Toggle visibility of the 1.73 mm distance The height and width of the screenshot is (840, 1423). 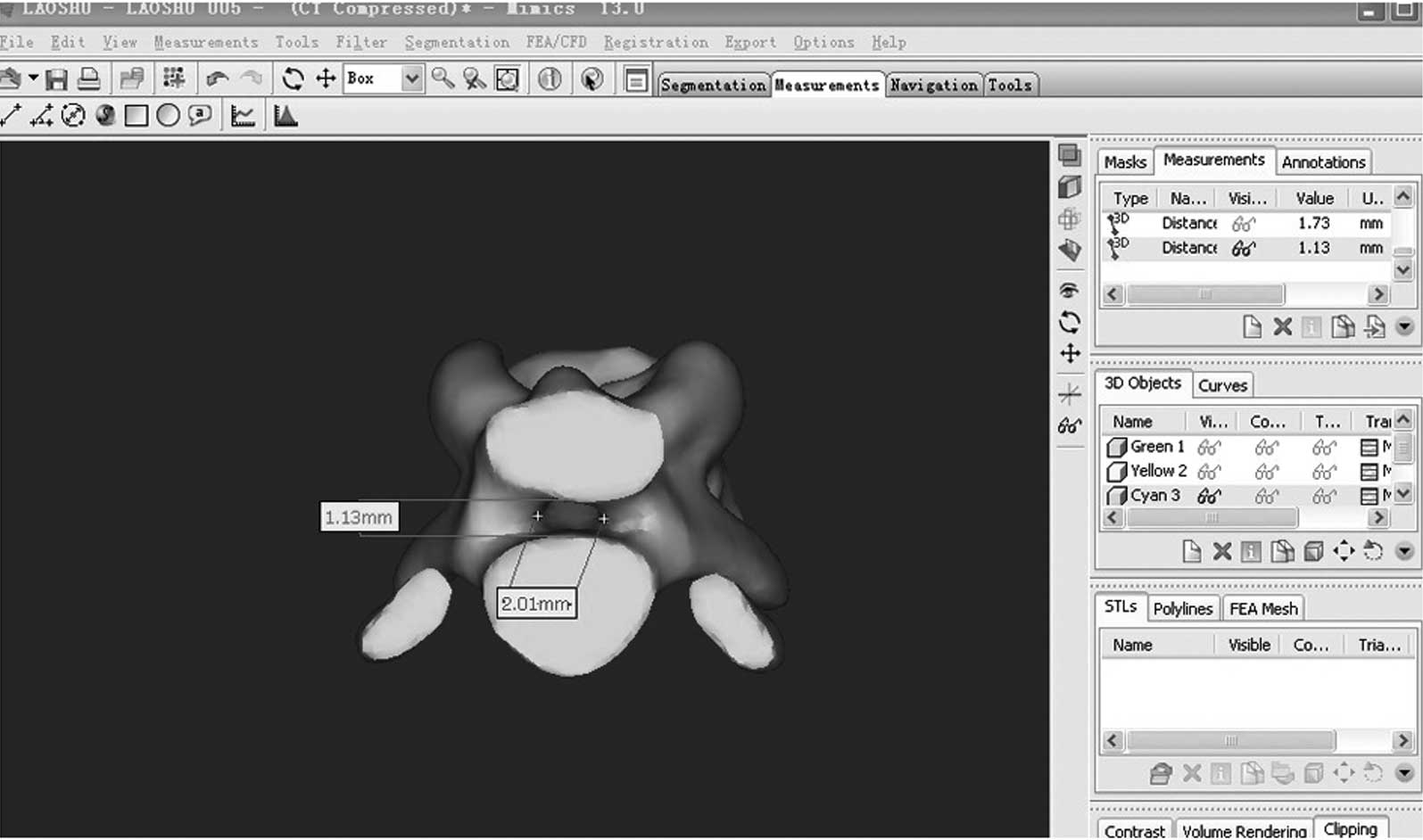(x=1243, y=224)
